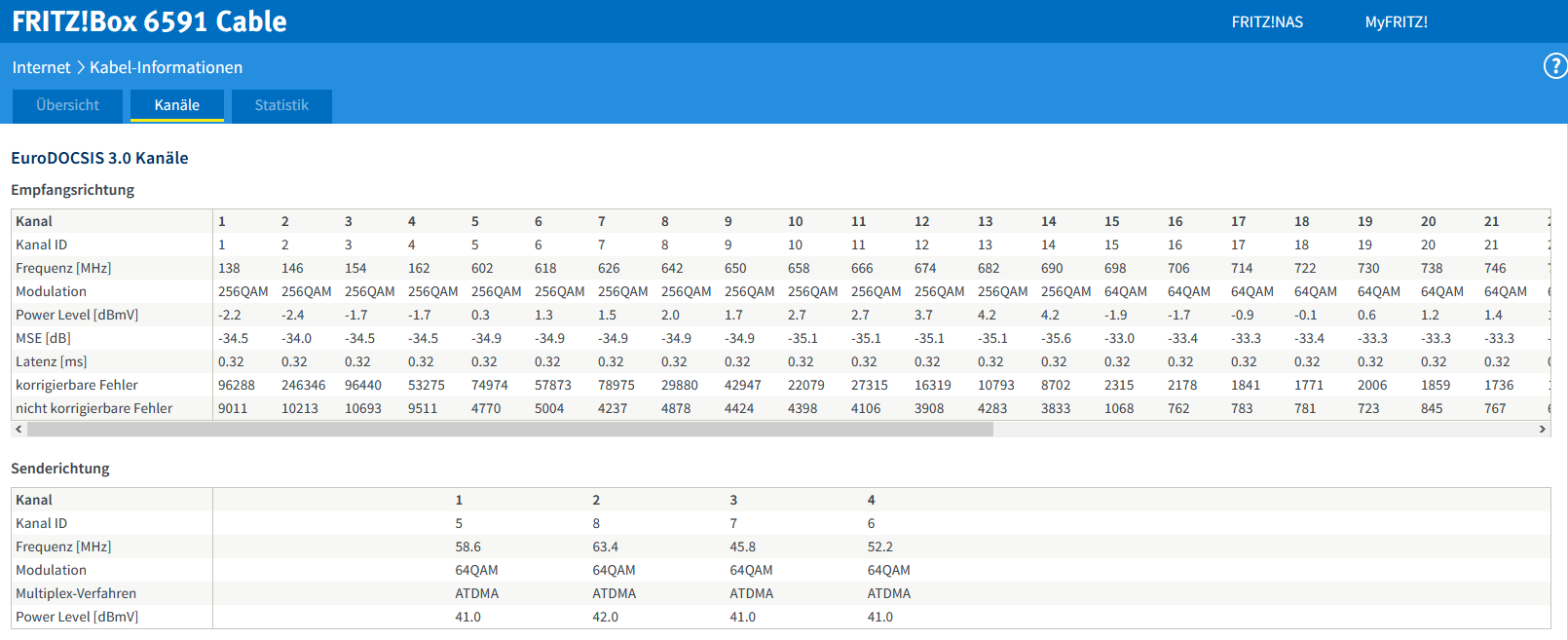Click the Modulation value 64QAM for channel 15

pos(1126,291)
